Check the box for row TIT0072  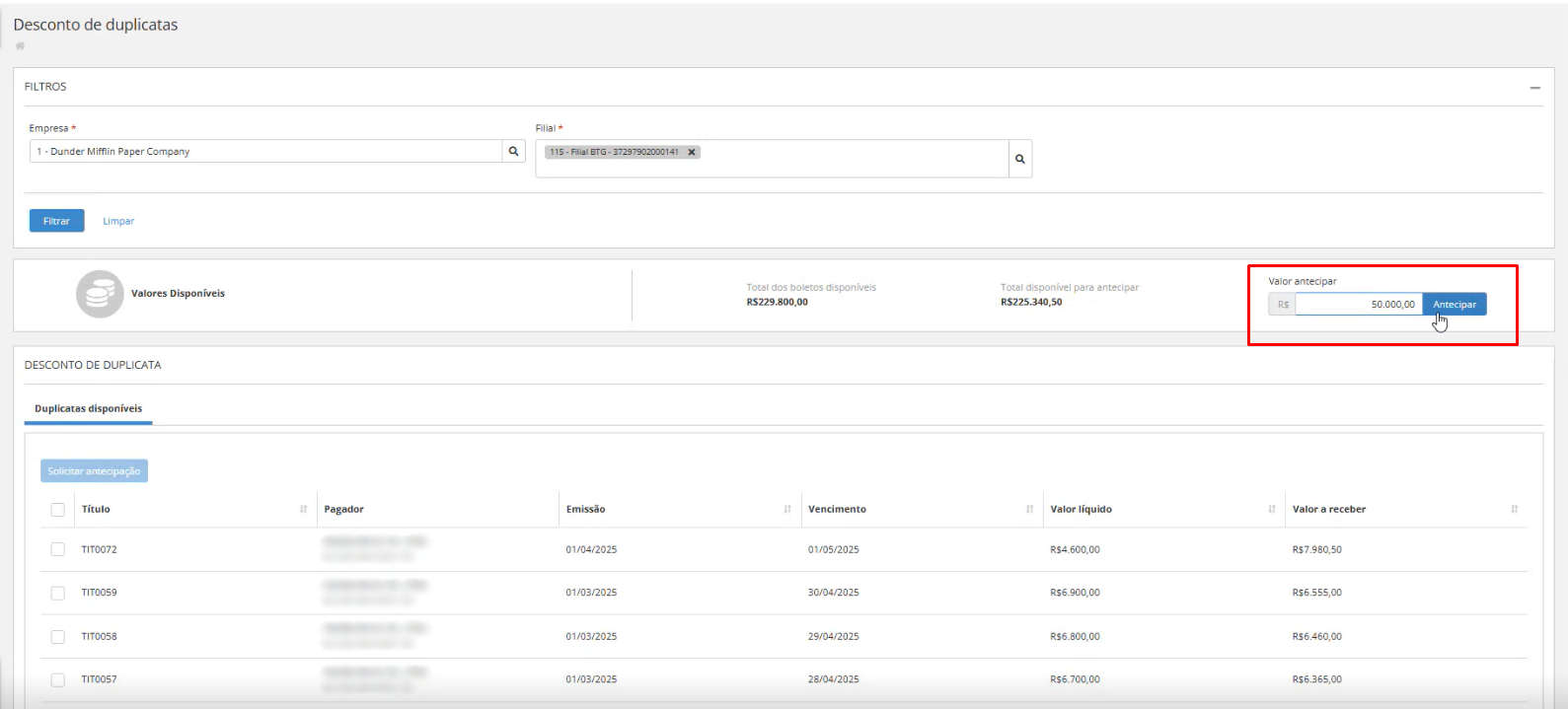tap(57, 549)
